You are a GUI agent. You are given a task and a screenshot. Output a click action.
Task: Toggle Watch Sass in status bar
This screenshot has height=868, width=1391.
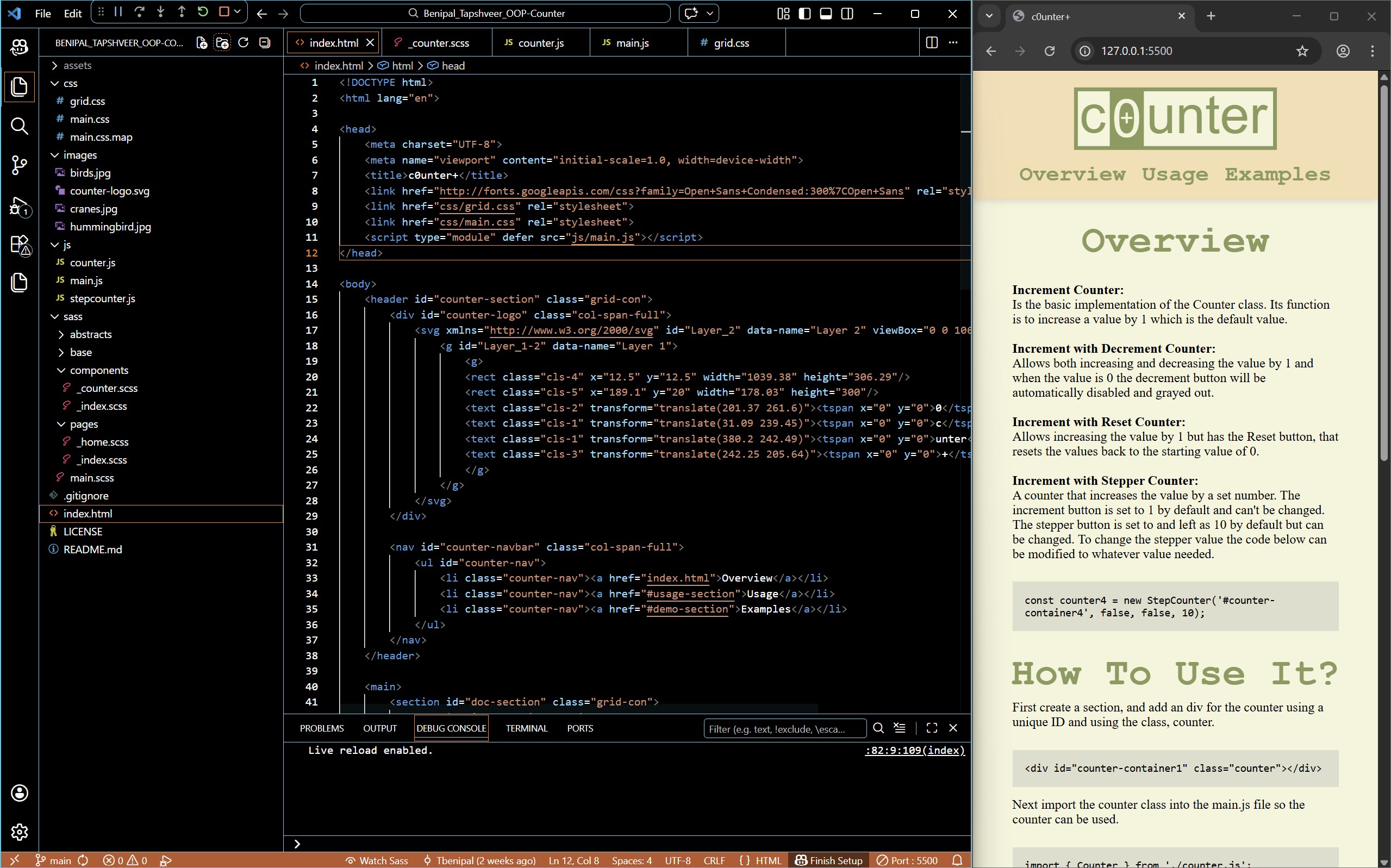pyautogui.click(x=377, y=860)
